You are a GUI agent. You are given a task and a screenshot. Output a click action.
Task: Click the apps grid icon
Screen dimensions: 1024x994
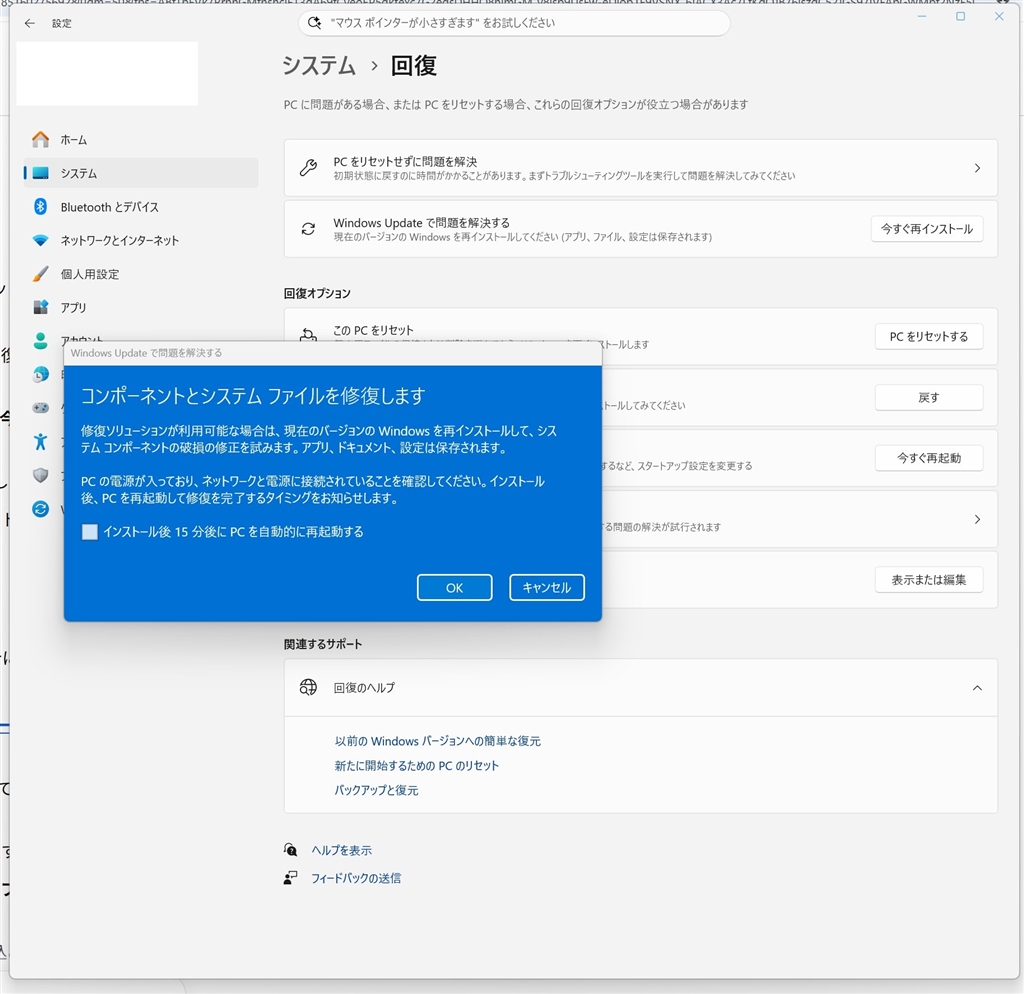tap(40, 307)
